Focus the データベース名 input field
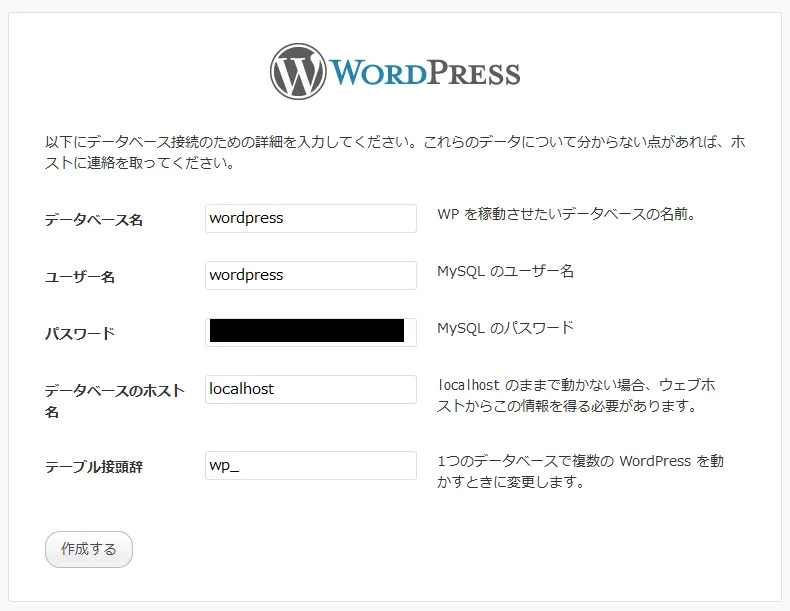 tap(310, 218)
